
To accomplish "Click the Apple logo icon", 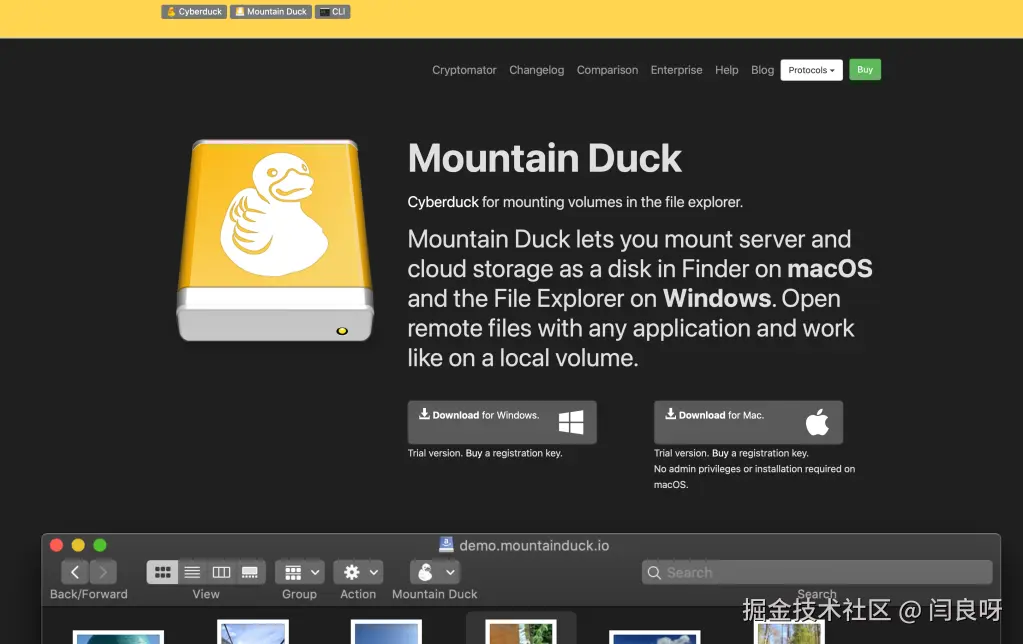I will [817, 422].
